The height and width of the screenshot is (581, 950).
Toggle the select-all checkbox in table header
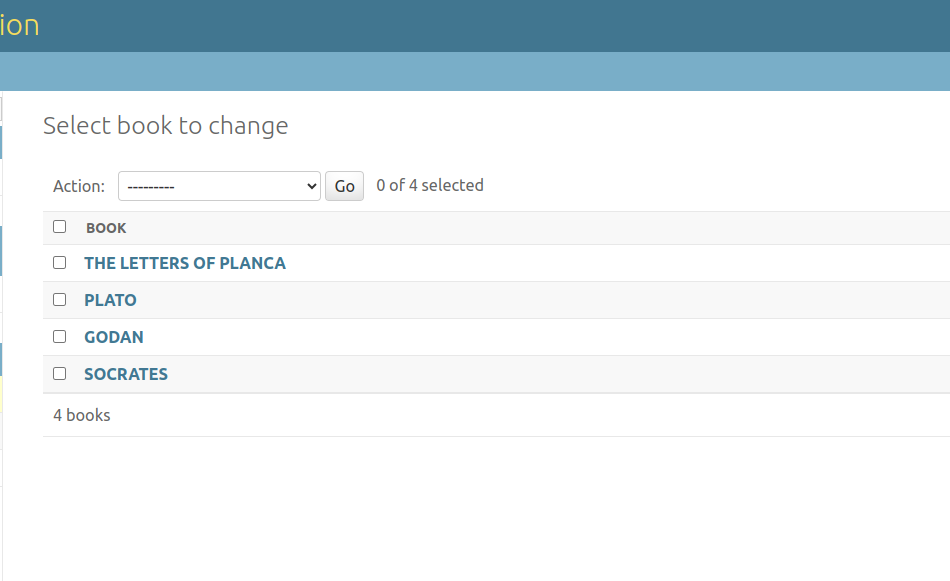point(60,227)
